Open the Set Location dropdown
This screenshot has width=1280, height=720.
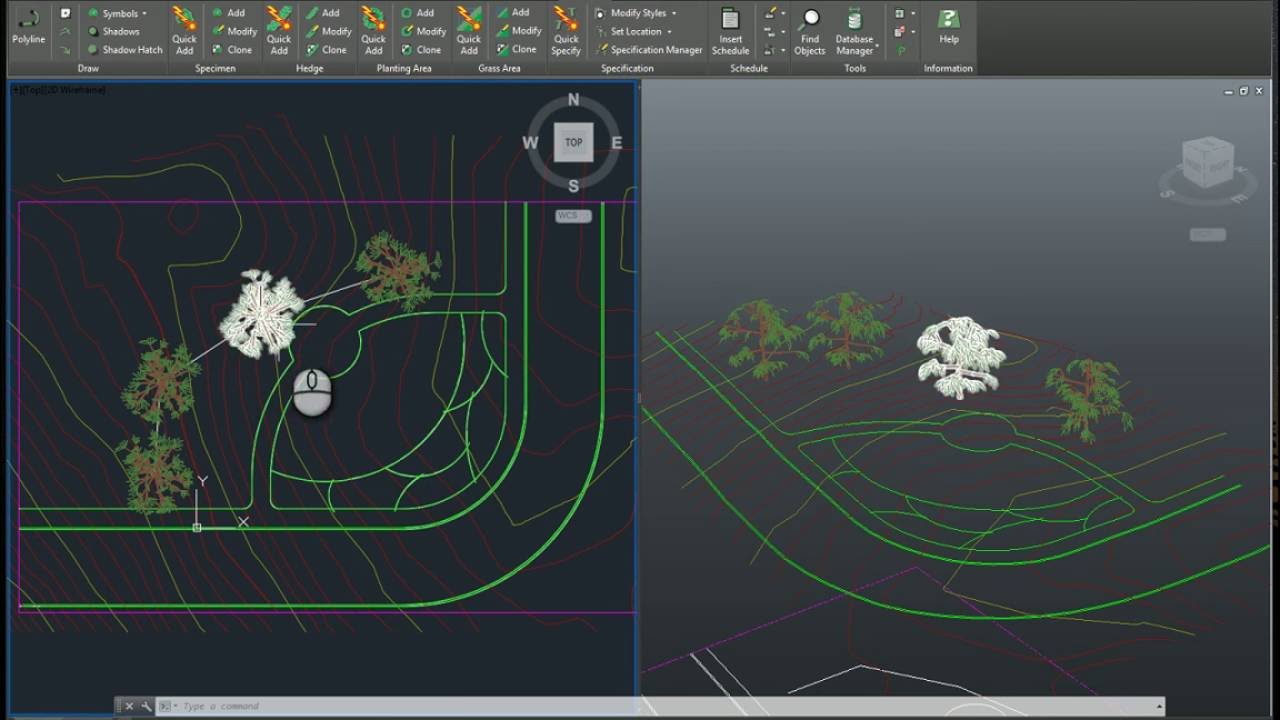click(x=633, y=31)
